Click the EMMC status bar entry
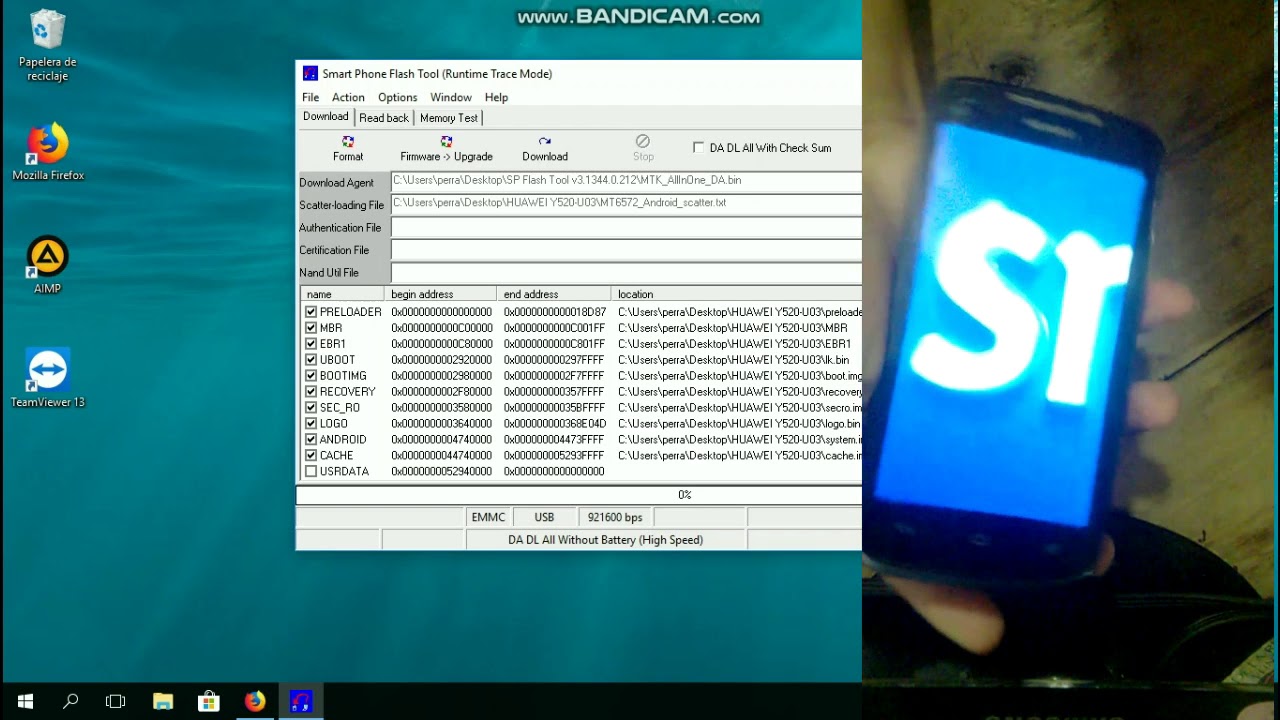1280x720 pixels. [x=488, y=517]
